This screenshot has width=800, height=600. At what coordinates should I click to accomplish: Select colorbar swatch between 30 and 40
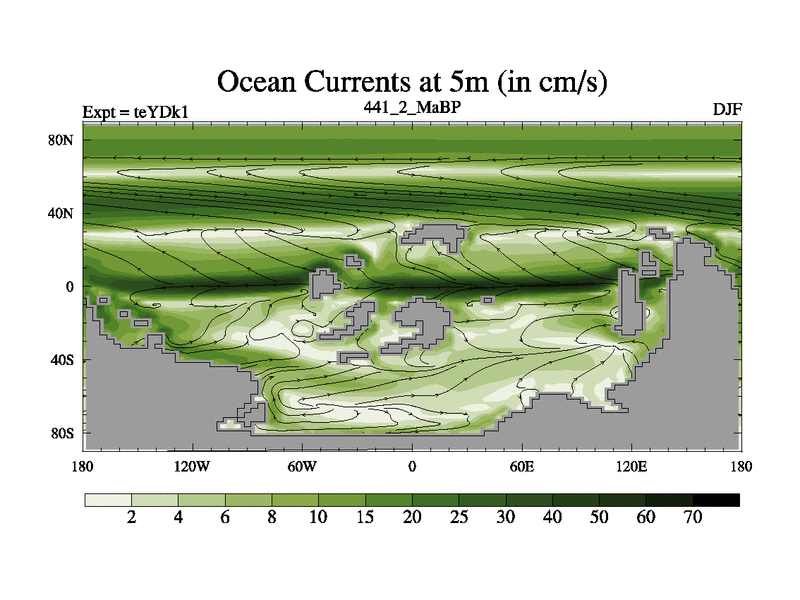pos(529,499)
